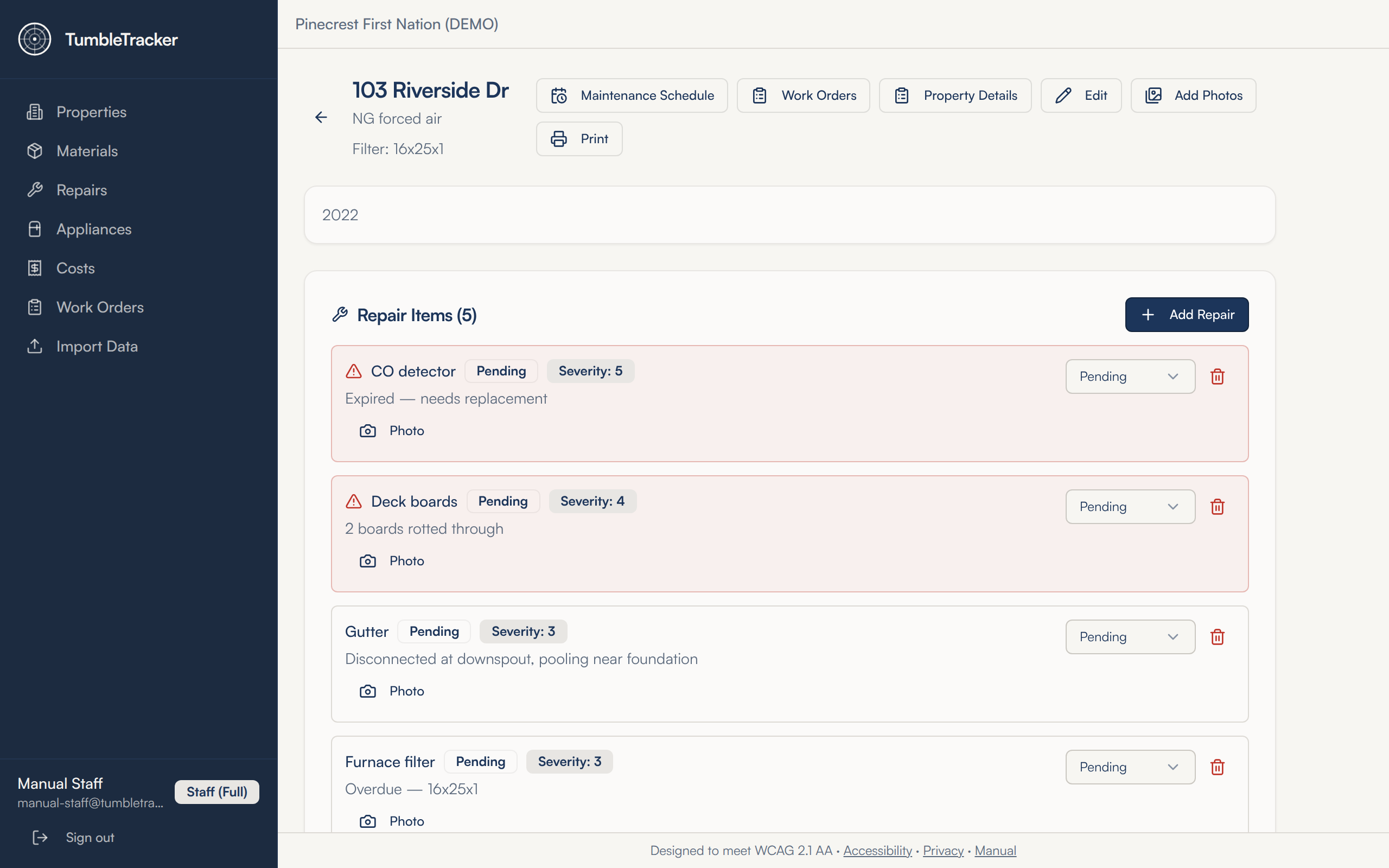Add a photo to Gutter repair
The height and width of the screenshot is (868, 1389).
(x=391, y=691)
